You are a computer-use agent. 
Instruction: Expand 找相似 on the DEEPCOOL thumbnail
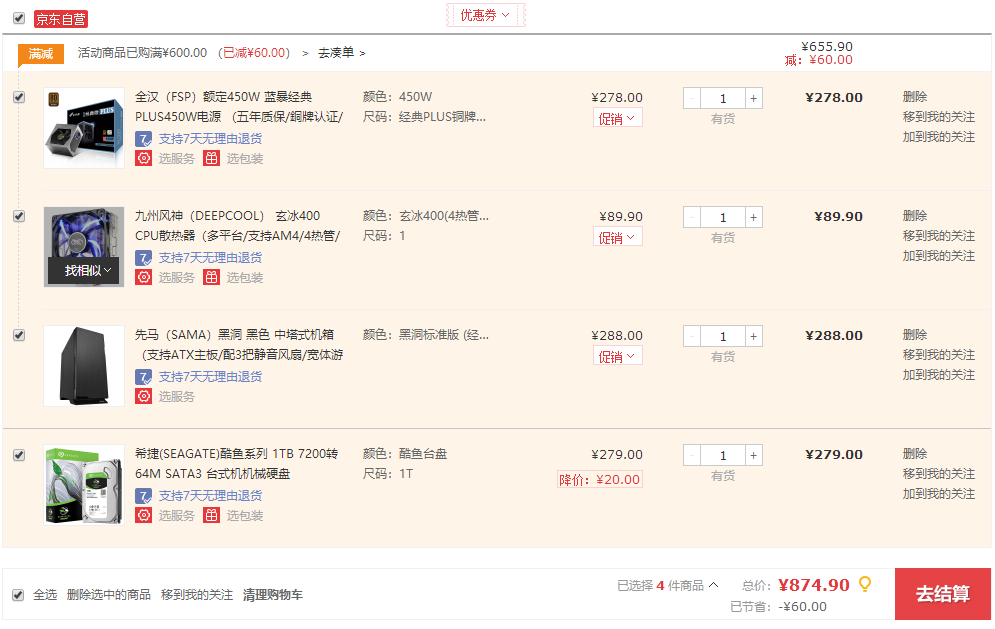click(83, 271)
